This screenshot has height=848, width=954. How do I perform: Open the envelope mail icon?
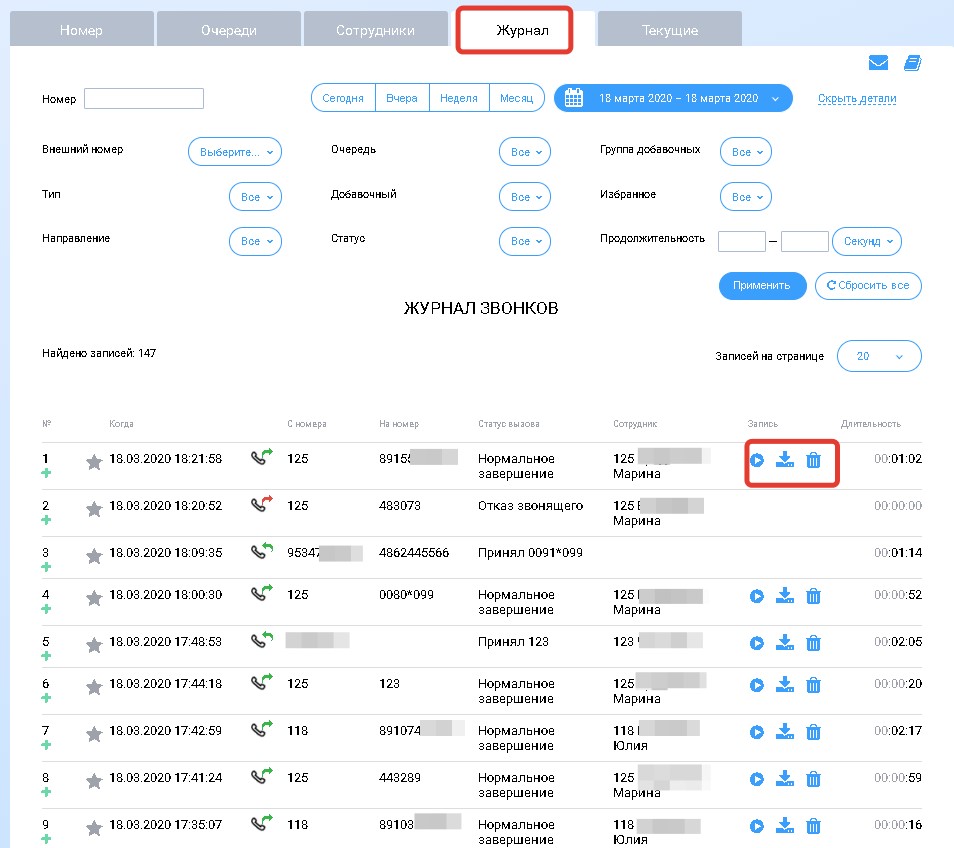pos(878,63)
